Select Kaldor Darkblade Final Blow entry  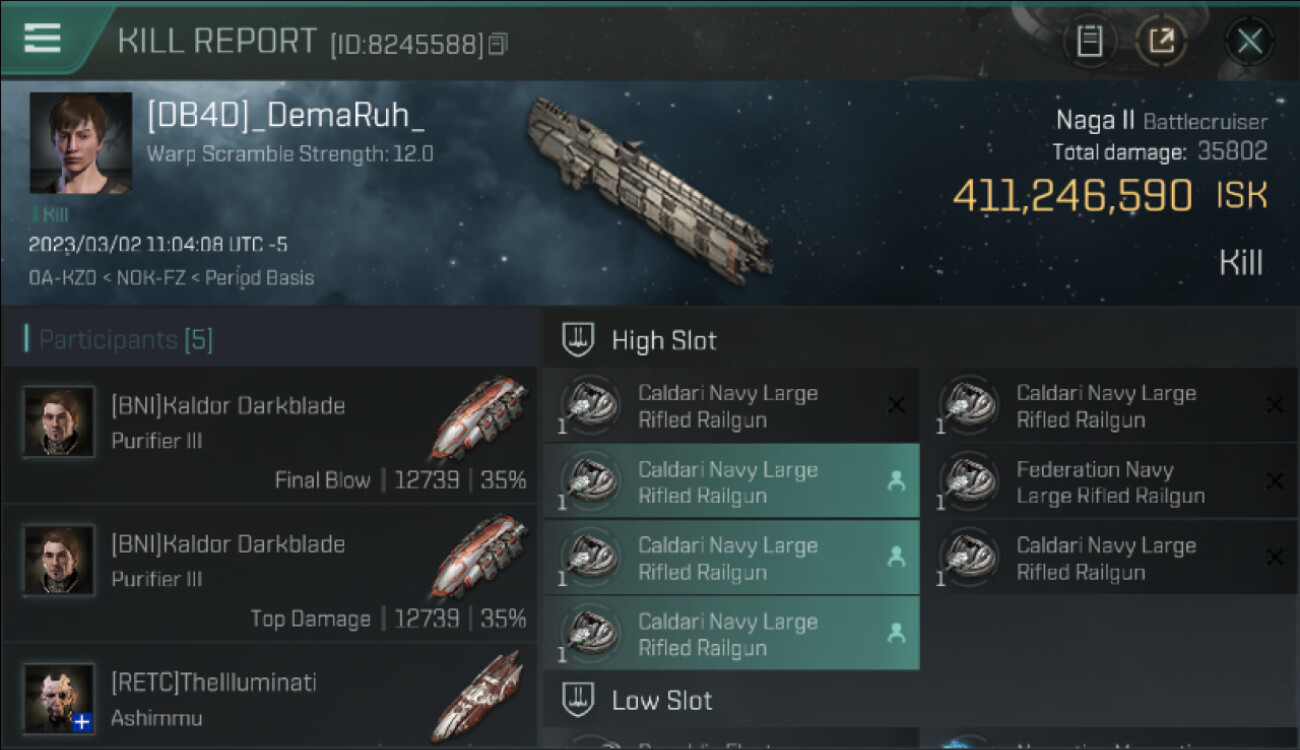[x=269, y=436]
